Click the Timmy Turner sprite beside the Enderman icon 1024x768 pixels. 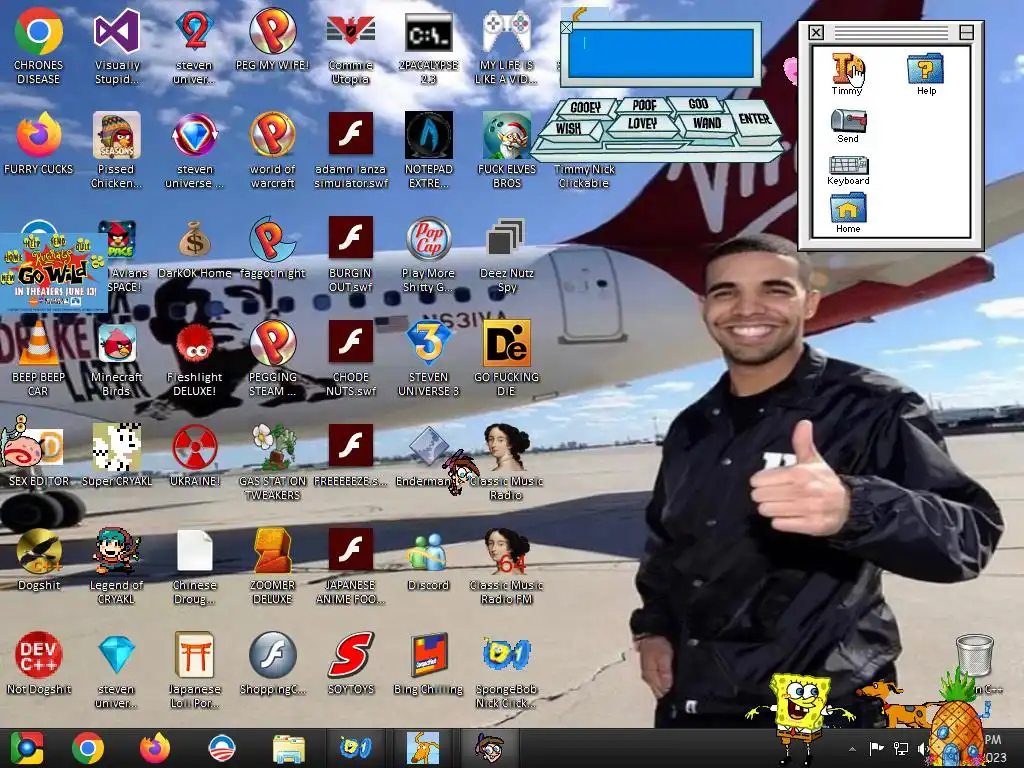click(460, 470)
